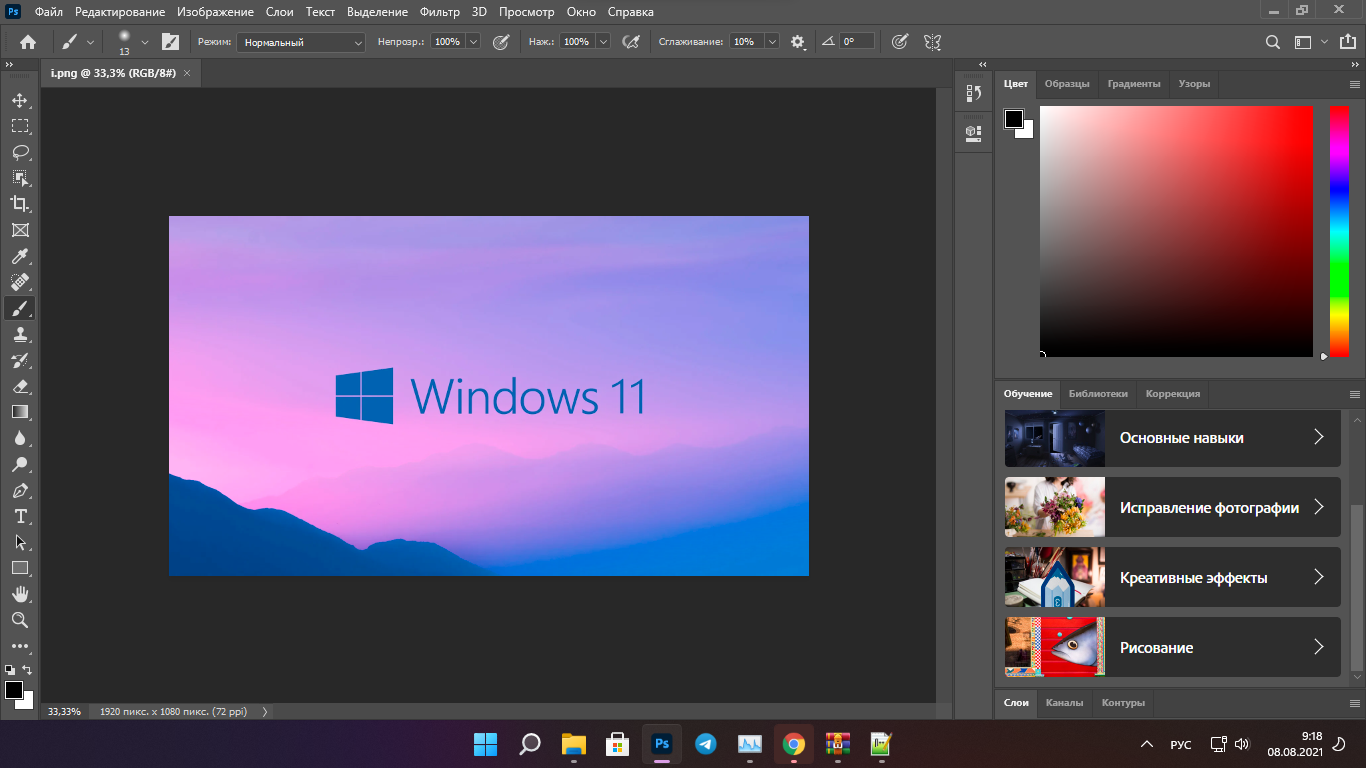Image resolution: width=1366 pixels, height=768 pixels.
Task: Toggle symmetry paint butterfly options
Action: (933, 42)
